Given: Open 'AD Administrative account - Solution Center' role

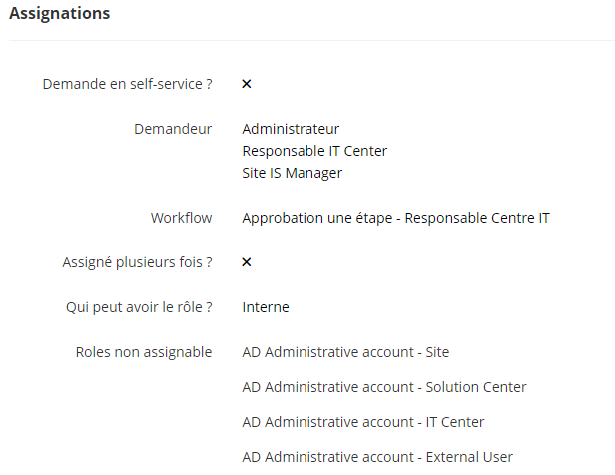Looking at the screenshot, I should tap(384, 387).
